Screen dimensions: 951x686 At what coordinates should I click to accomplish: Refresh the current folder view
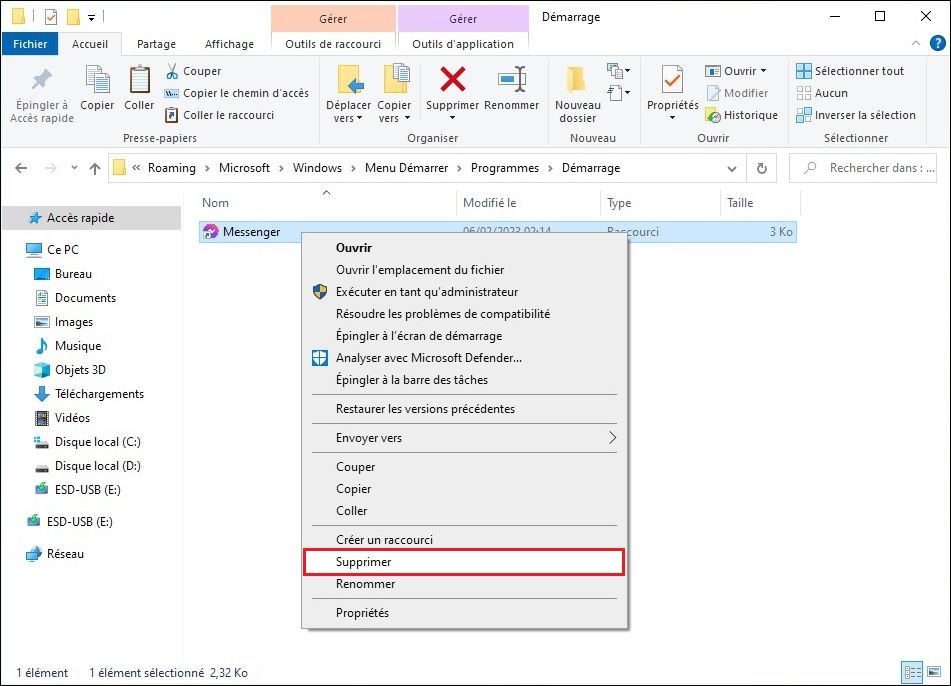click(x=762, y=168)
